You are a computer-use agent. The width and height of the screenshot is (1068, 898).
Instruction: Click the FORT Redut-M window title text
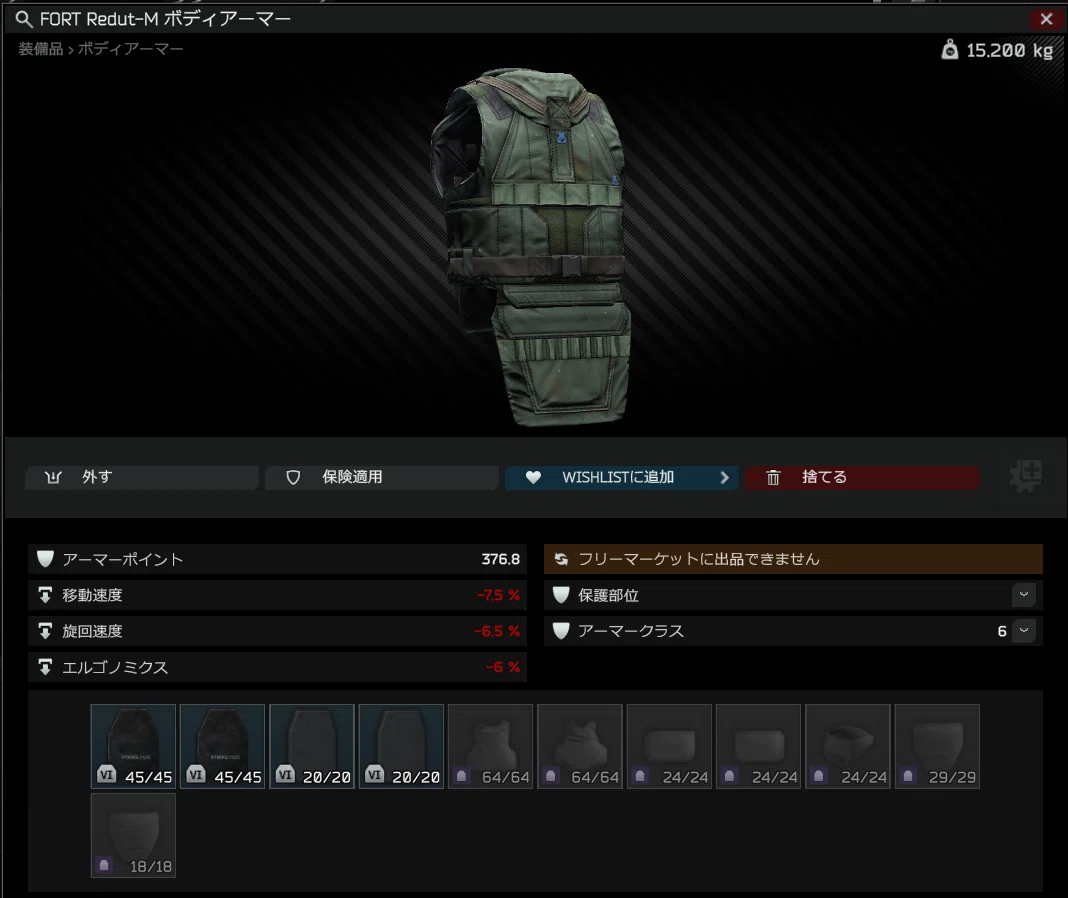(165, 19)
